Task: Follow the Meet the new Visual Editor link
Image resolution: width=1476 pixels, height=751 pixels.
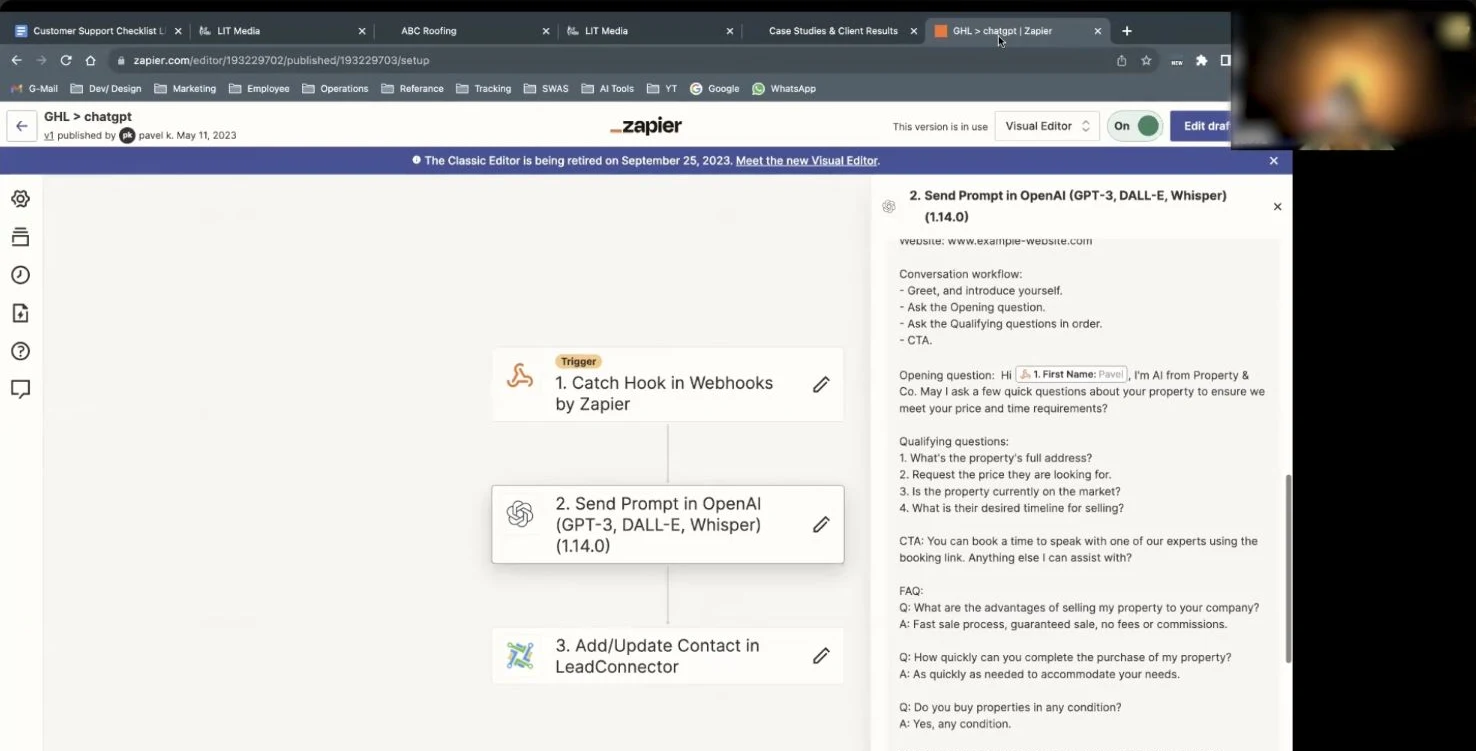Action: point(807,161)
